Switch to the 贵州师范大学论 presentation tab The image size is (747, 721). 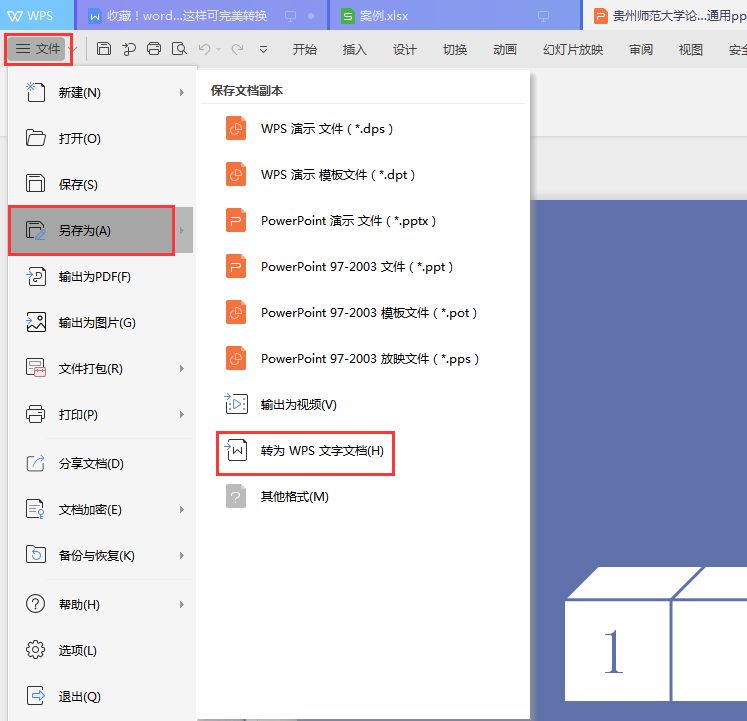click(x=666, y=16)
